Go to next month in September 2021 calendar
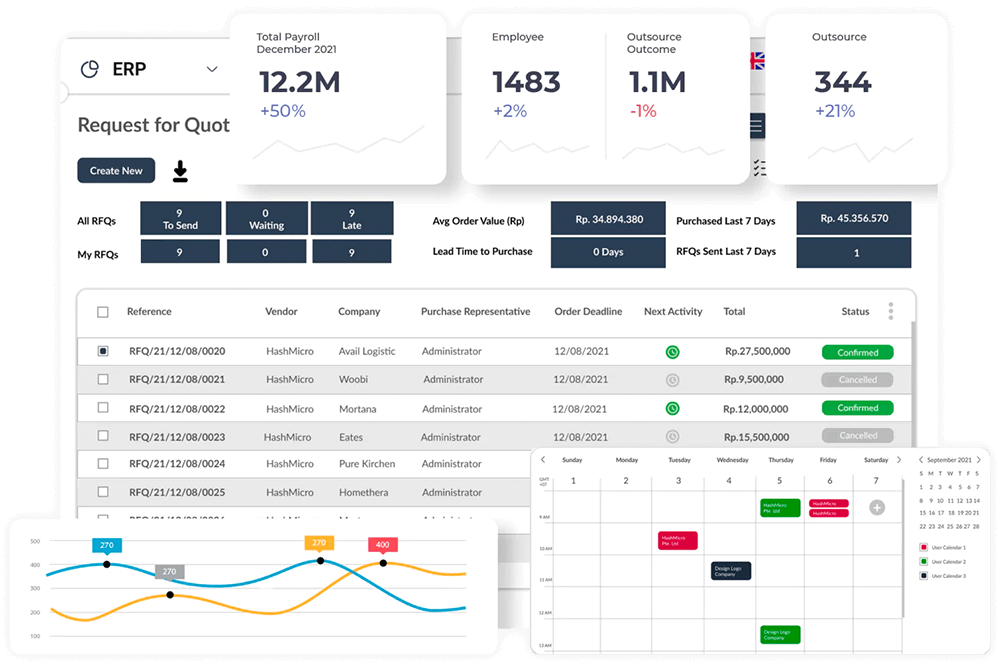This screenshot has width=1000, height=668. click(x=979, y=460)
